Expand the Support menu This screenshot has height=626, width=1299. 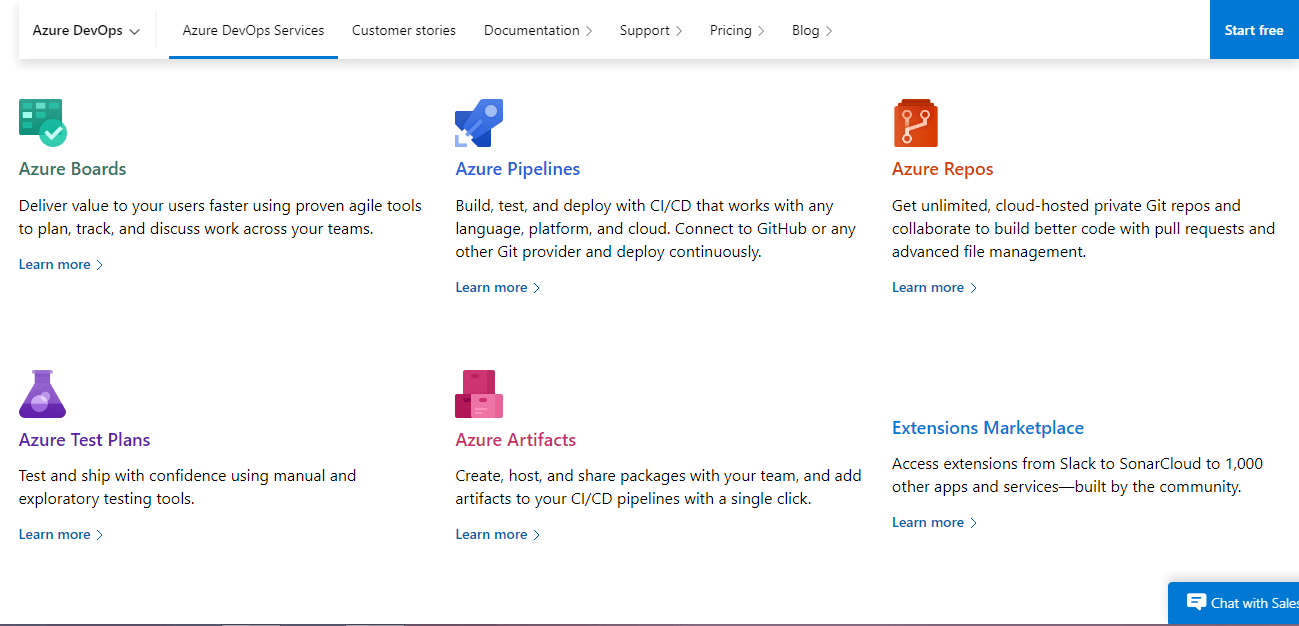coord(651,31)
